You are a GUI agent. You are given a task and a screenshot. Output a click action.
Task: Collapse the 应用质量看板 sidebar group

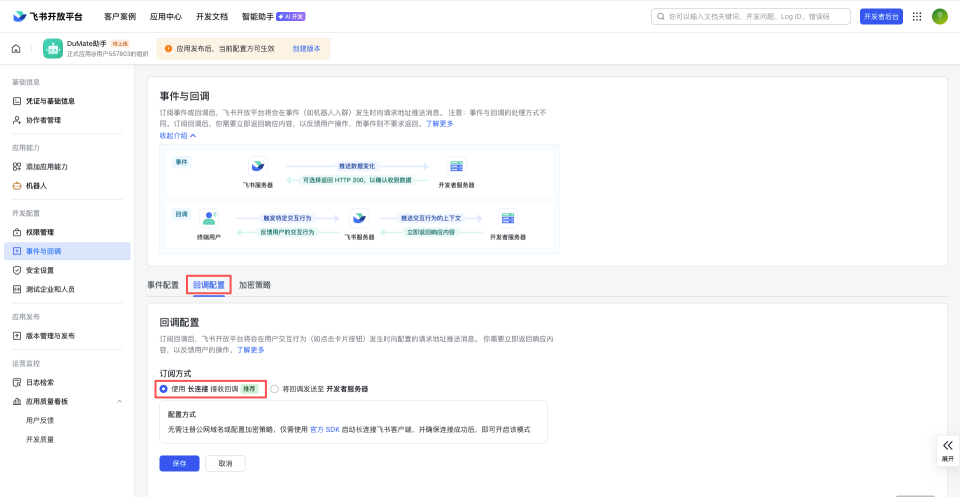click(120, 401)
